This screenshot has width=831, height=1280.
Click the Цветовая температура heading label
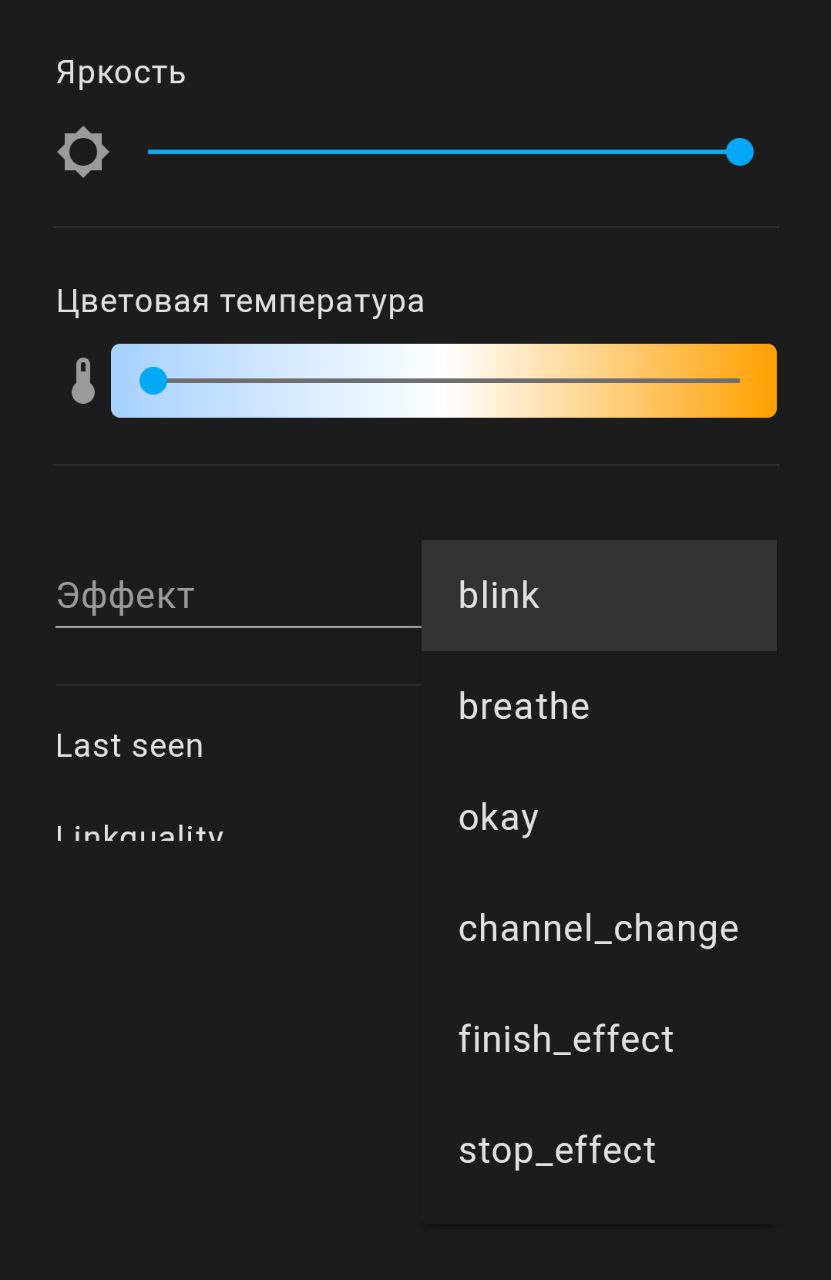[240, 301]
